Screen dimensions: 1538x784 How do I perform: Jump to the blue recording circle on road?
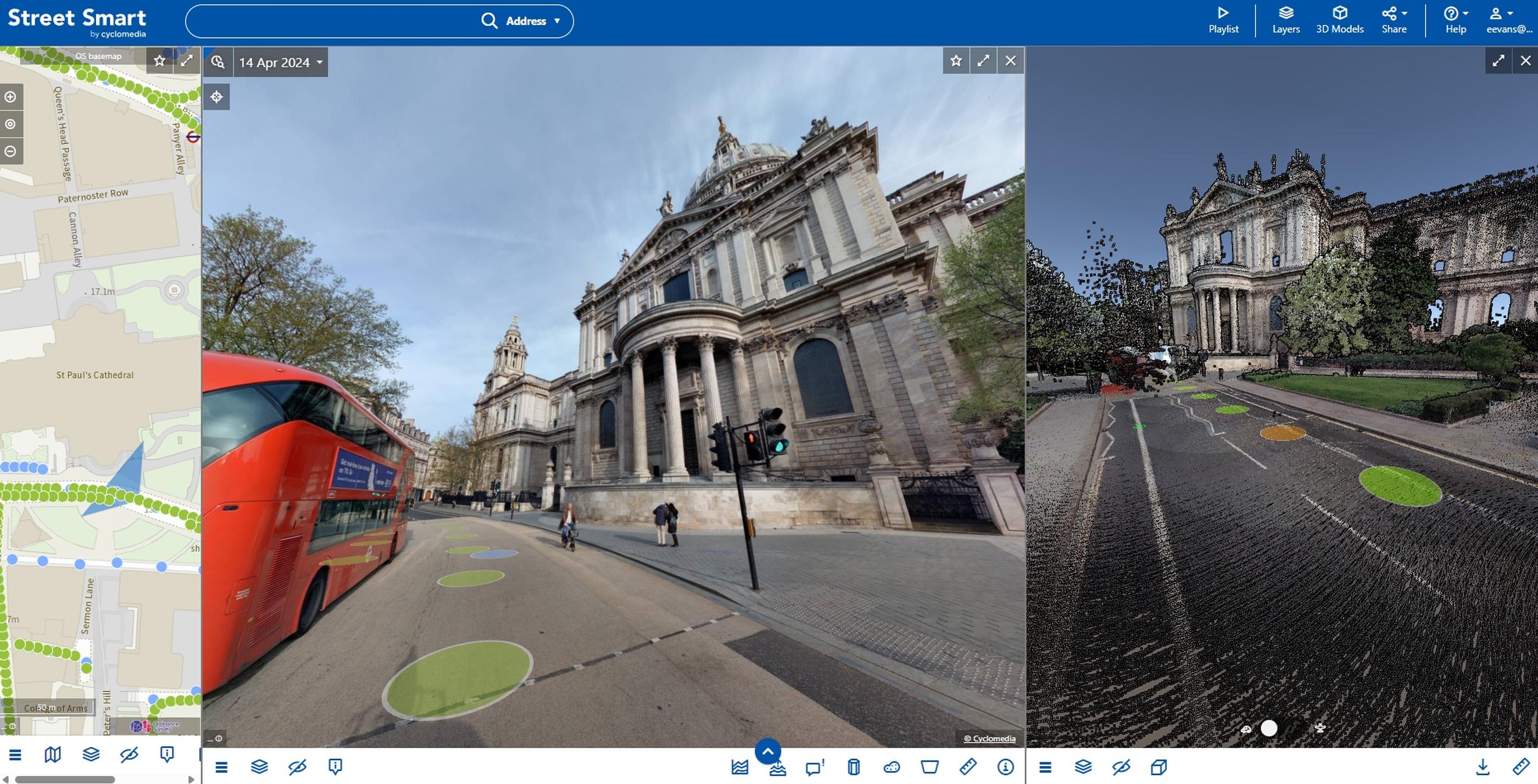(494, 555)
